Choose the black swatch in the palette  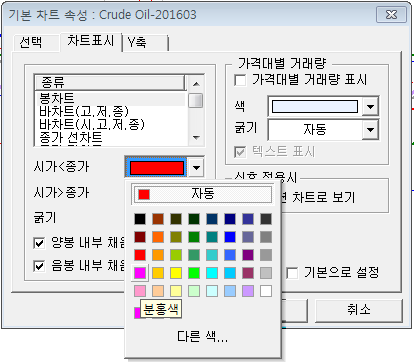pos(140,219)
